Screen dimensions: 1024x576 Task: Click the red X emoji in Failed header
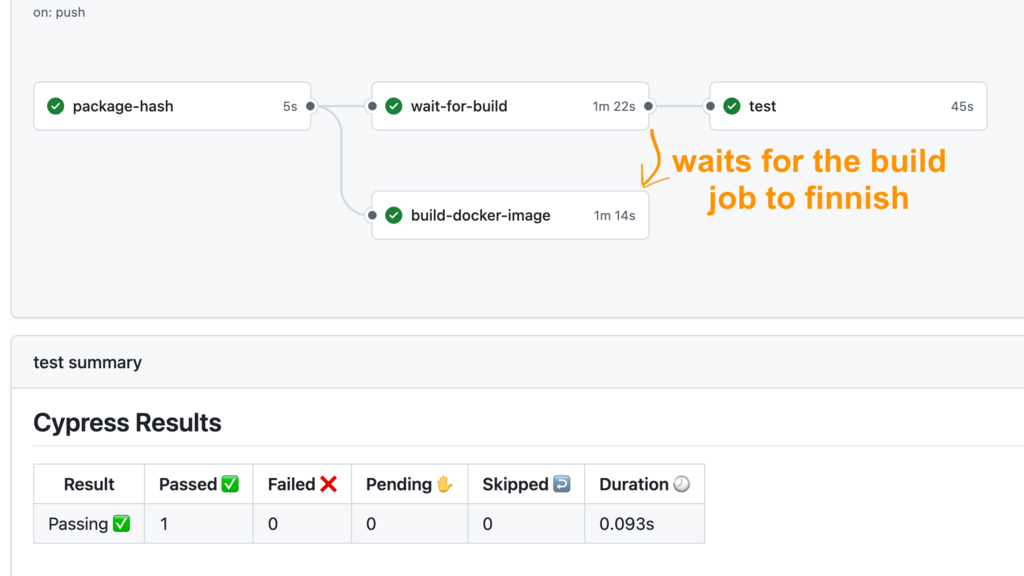point(330,483)
